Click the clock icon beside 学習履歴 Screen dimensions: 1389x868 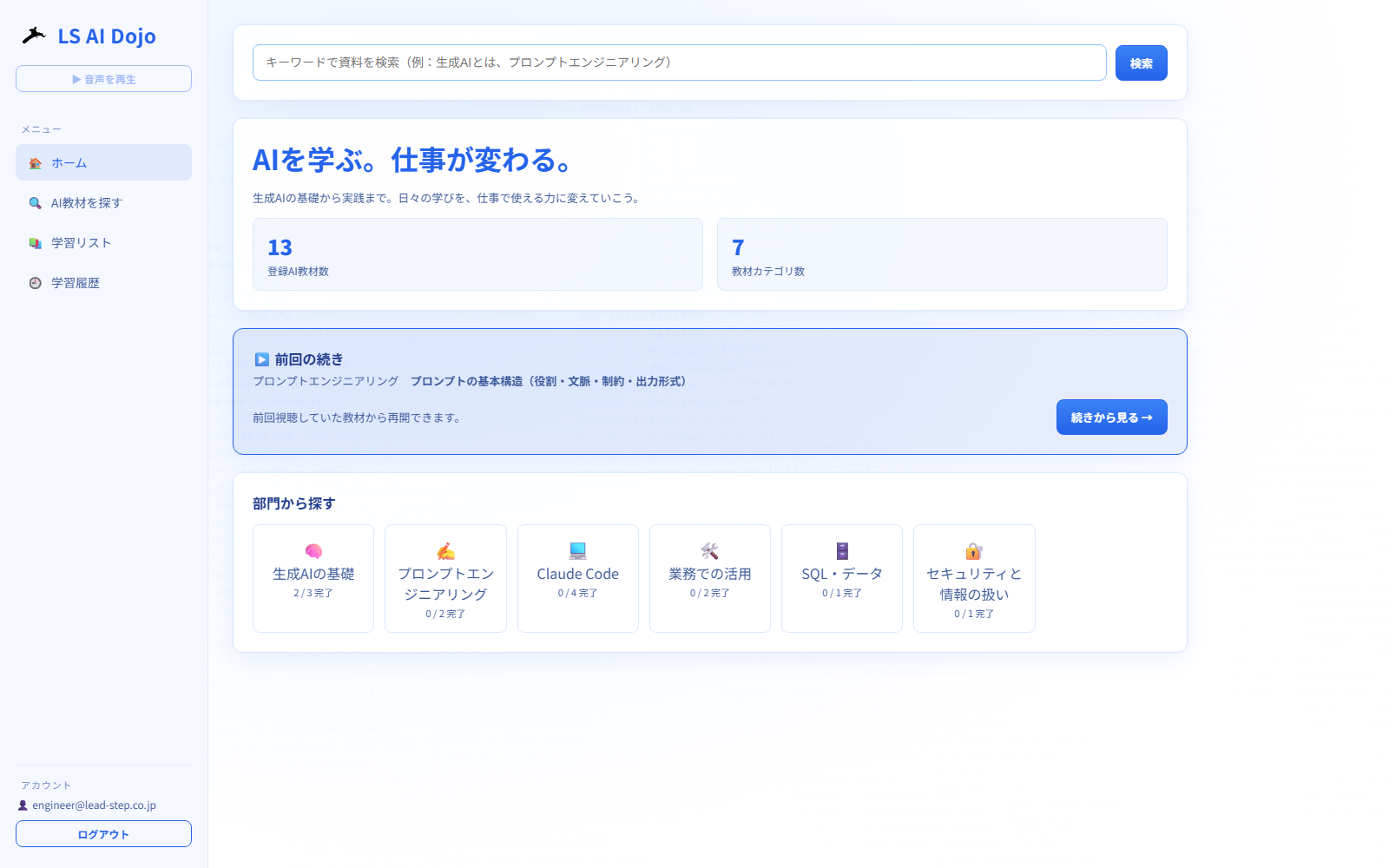pos(36,283)
